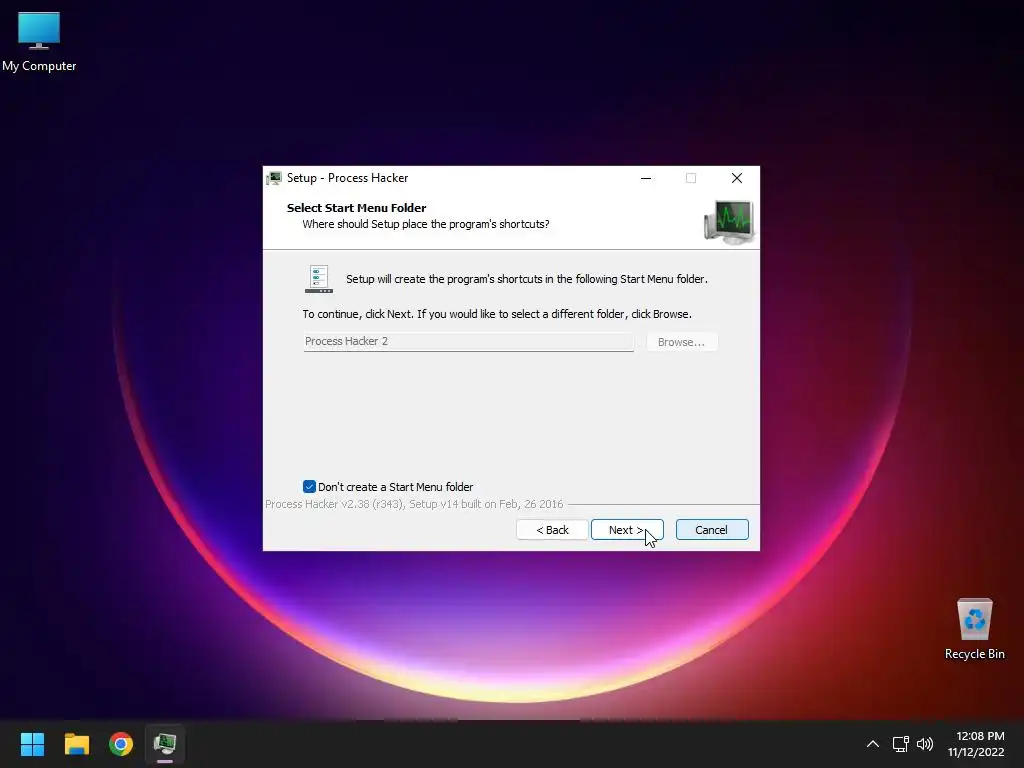Close the Setup - Process Hacker window

(x=737, y=178)
